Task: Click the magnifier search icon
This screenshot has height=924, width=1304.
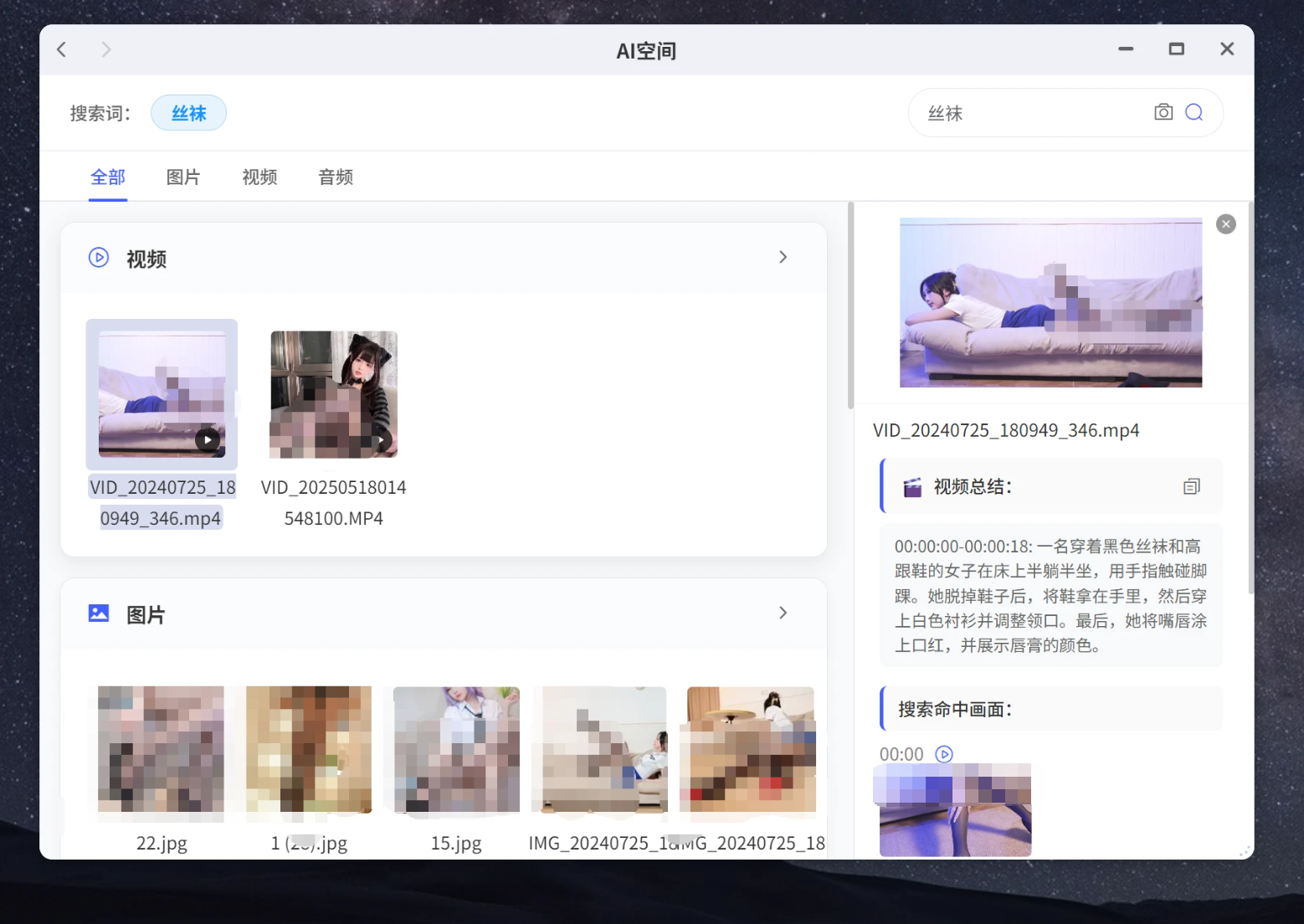Action: 1194,112
